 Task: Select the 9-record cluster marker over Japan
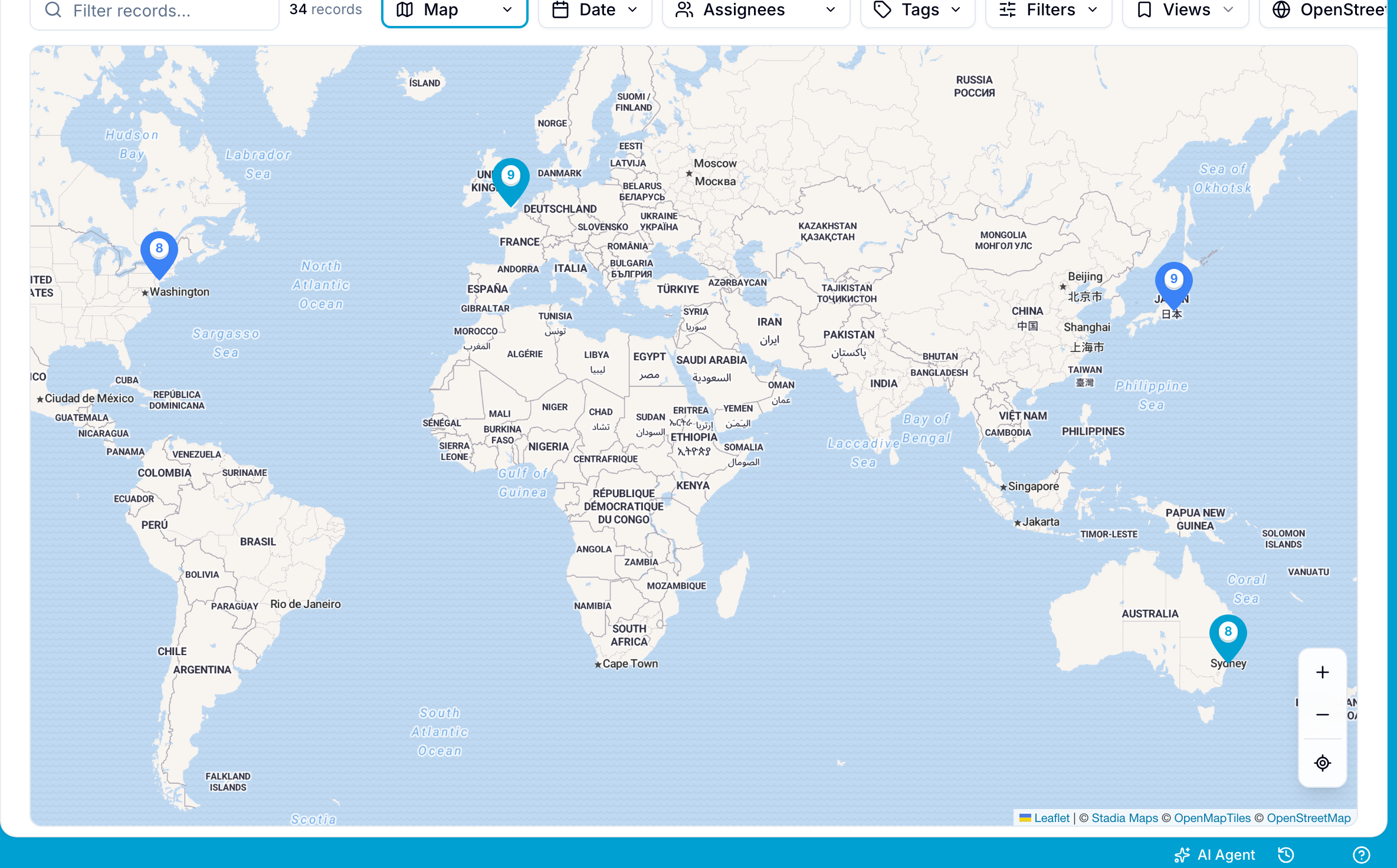(1174, 285)
